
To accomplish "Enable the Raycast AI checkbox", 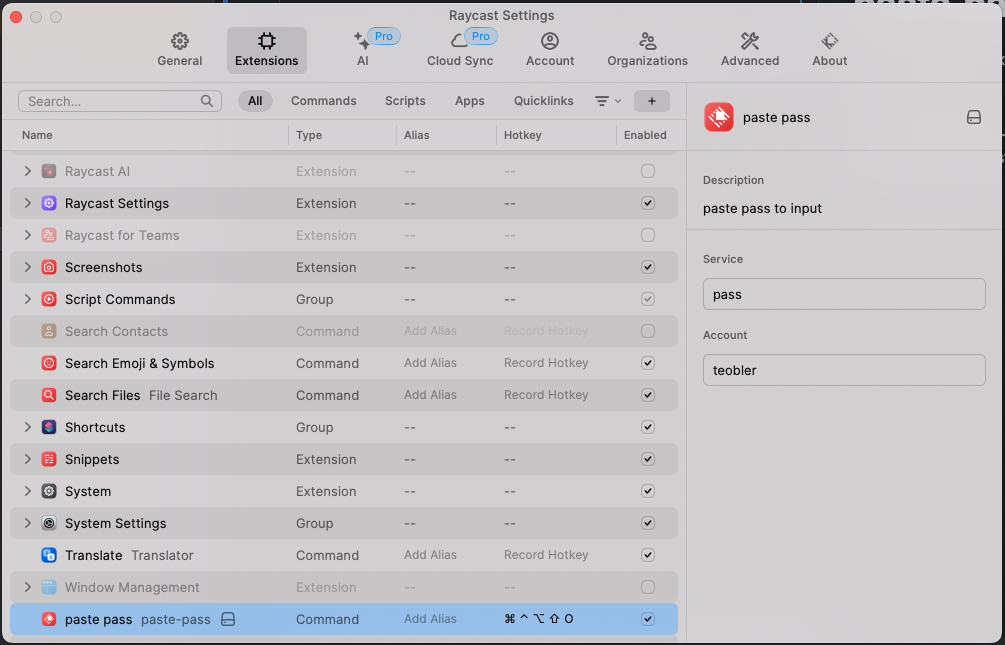I will click(648, 171).
